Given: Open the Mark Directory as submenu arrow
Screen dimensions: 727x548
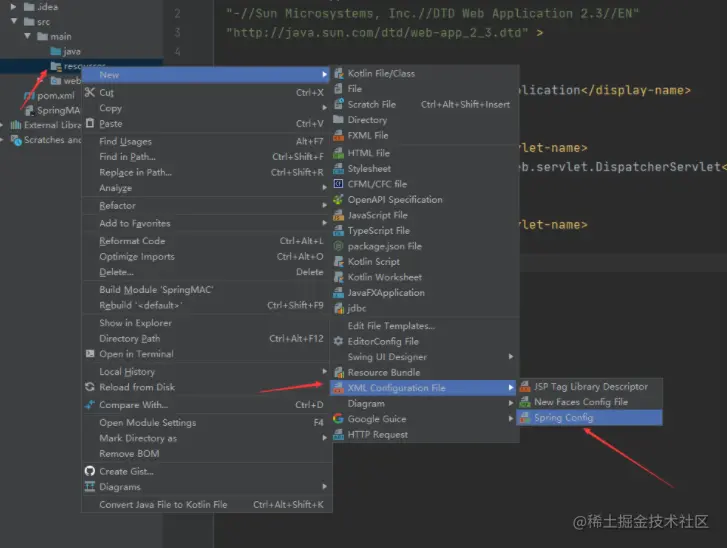Looking at the screenshot, I should (325, 438).
